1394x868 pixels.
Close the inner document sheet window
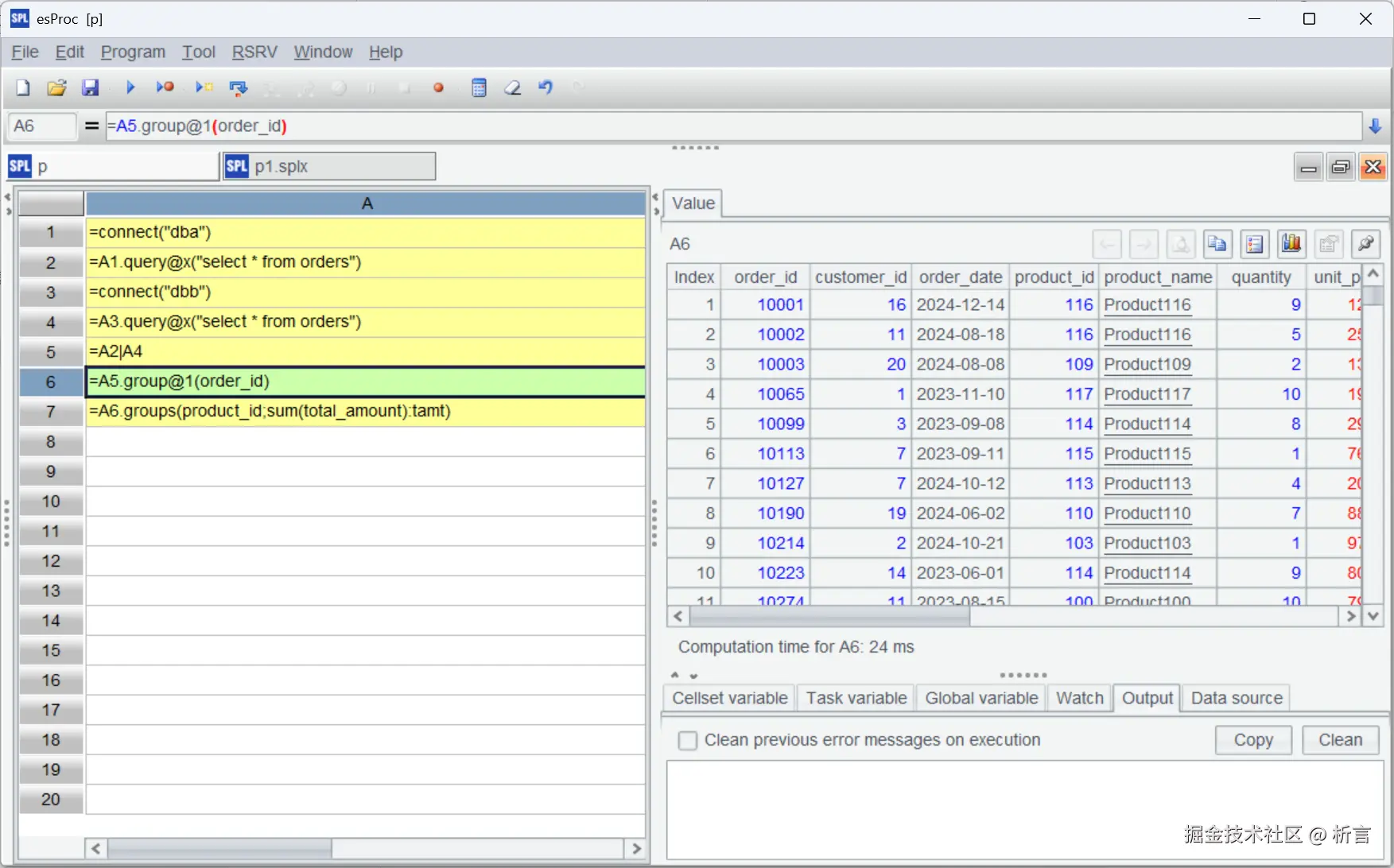pyautogui.click(x=1373, y=167)
